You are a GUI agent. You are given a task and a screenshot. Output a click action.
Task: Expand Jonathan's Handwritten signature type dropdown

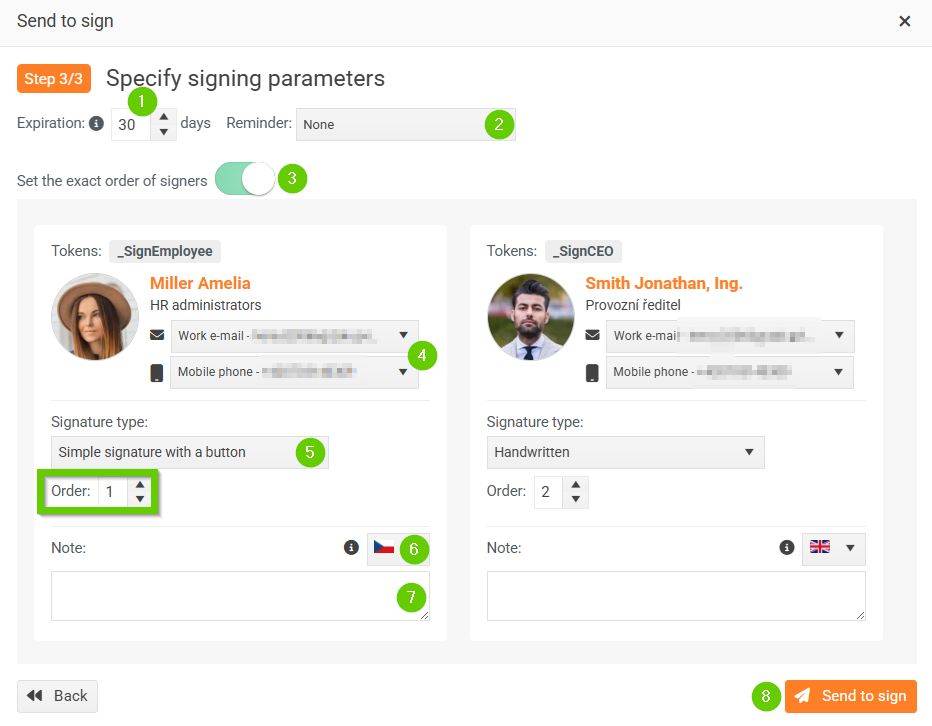coord(625,452)
